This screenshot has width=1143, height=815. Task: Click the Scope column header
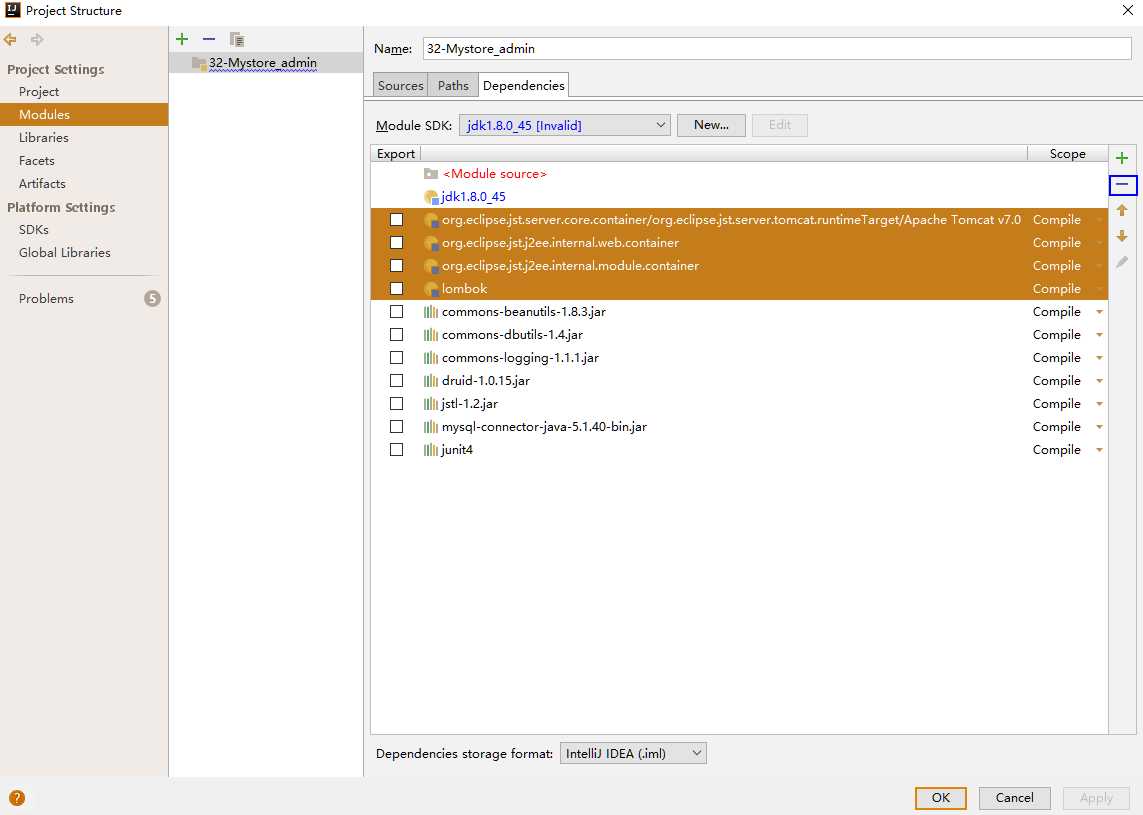click(1067, 154)
